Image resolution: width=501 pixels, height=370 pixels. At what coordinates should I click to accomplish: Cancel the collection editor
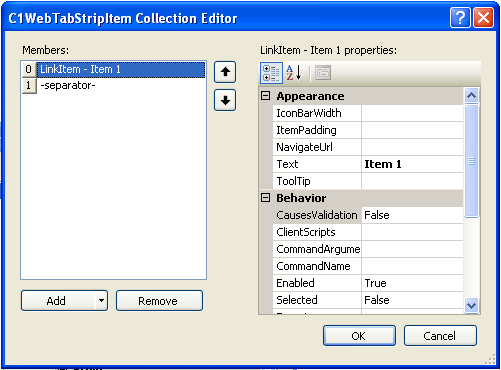coord(440,336)
